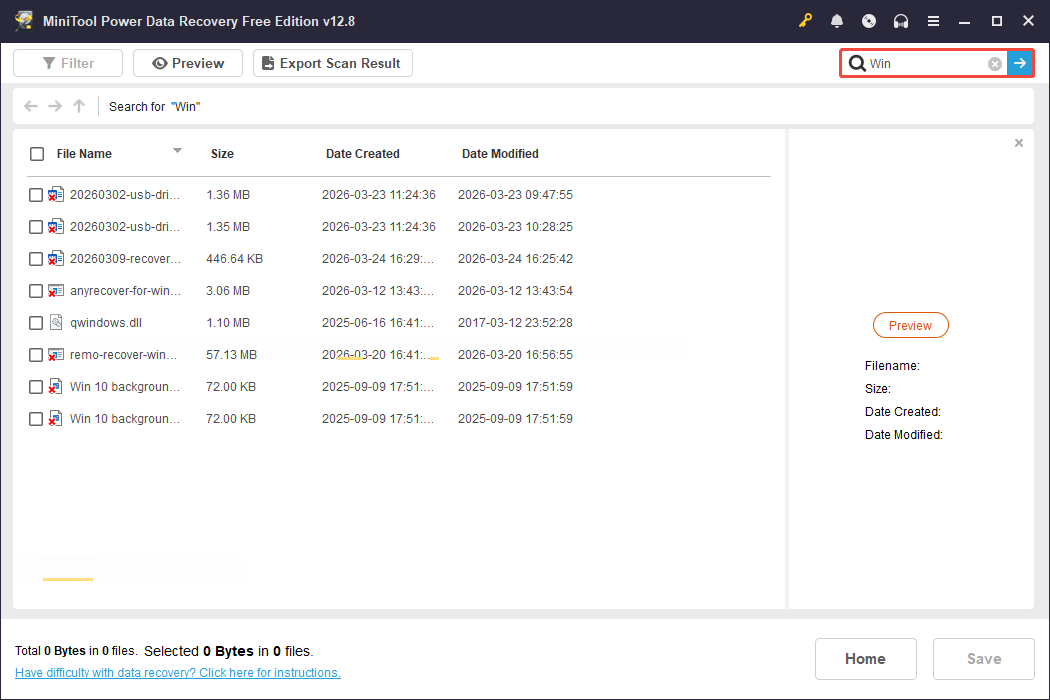1050x700 pixels.
Task: Click the bootable media disc icon
Action: point(869,20)
